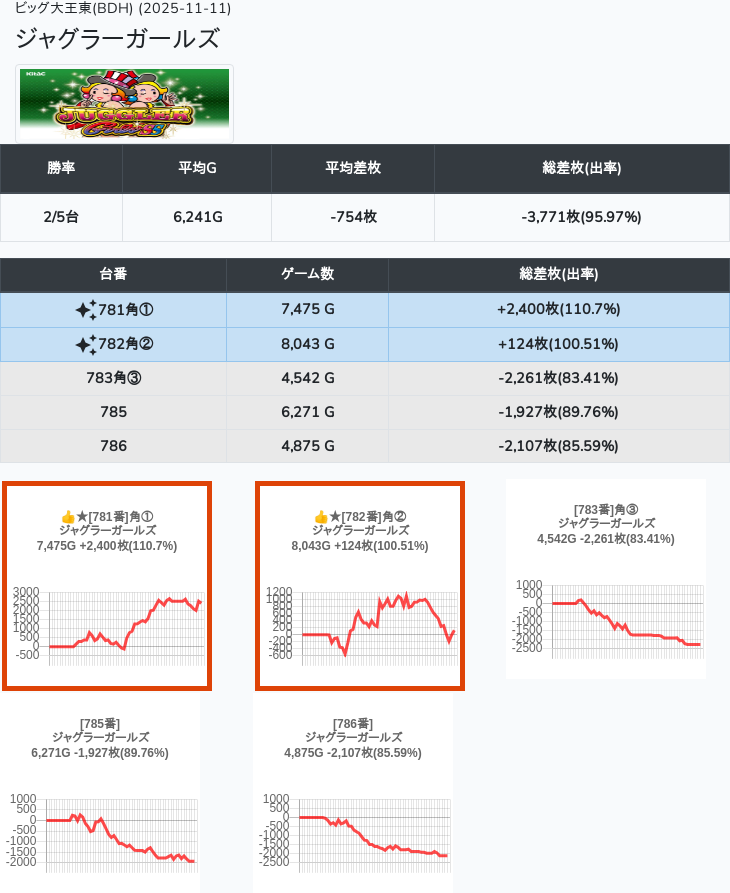Click the +2,400枚(110.7%) result cell
The width and height of the screenshot is (730, 893).
558,310
